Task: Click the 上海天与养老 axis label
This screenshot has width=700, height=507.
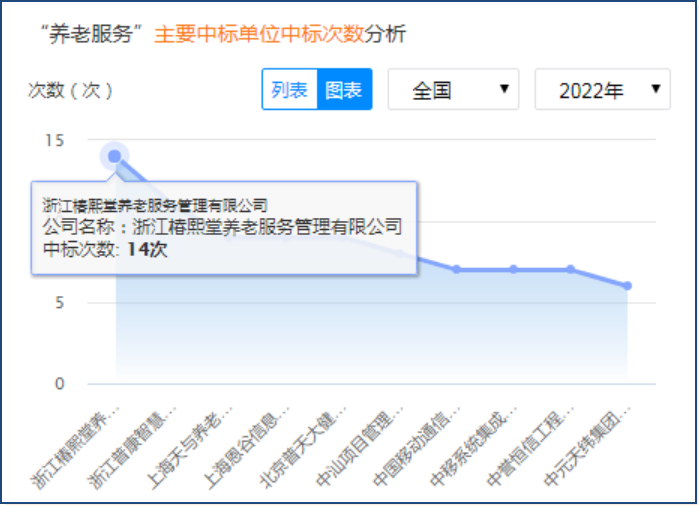Action: click(x=192, y=447)
